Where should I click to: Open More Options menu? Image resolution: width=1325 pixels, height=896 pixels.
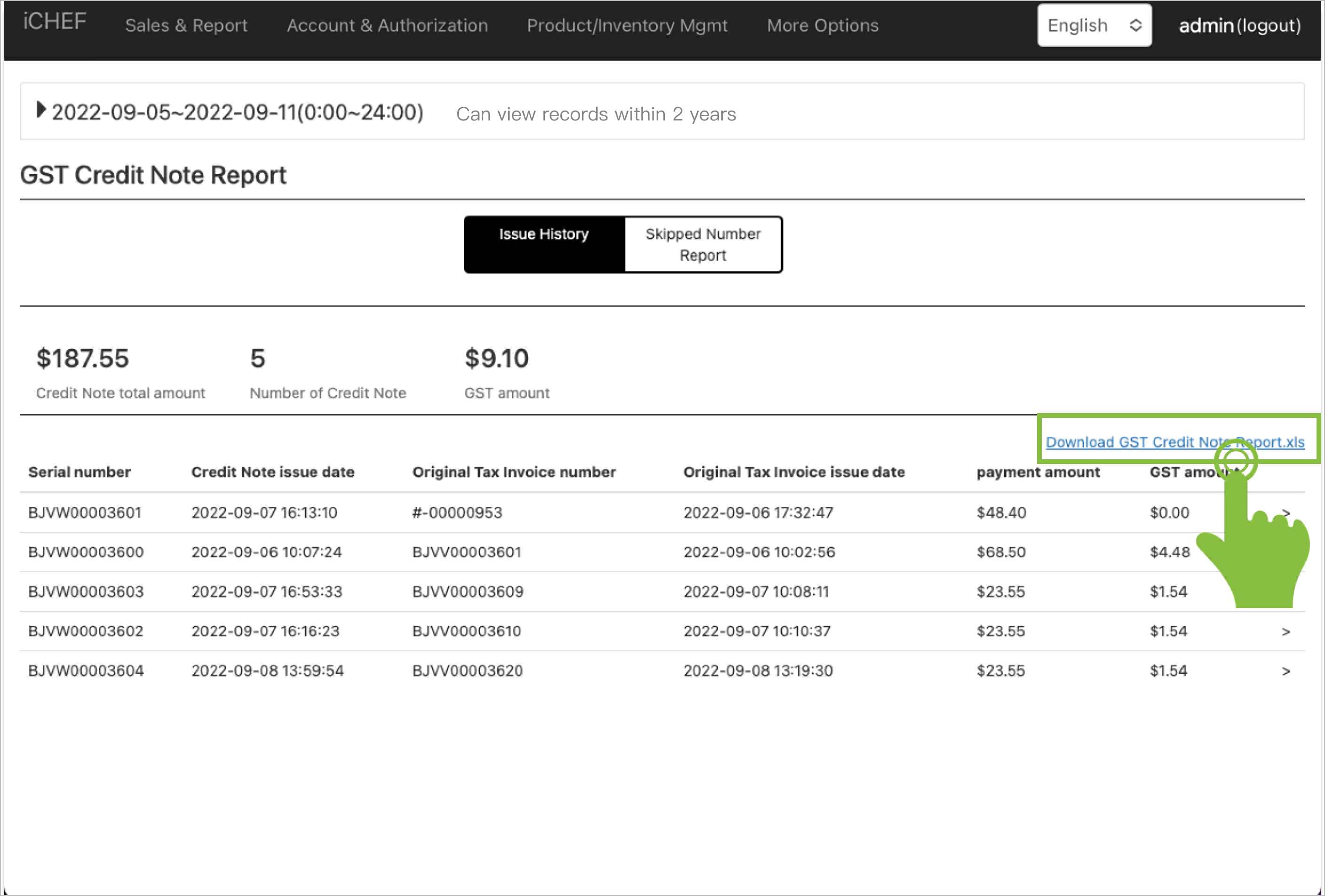pyautogui.click(x=822, y=26)
